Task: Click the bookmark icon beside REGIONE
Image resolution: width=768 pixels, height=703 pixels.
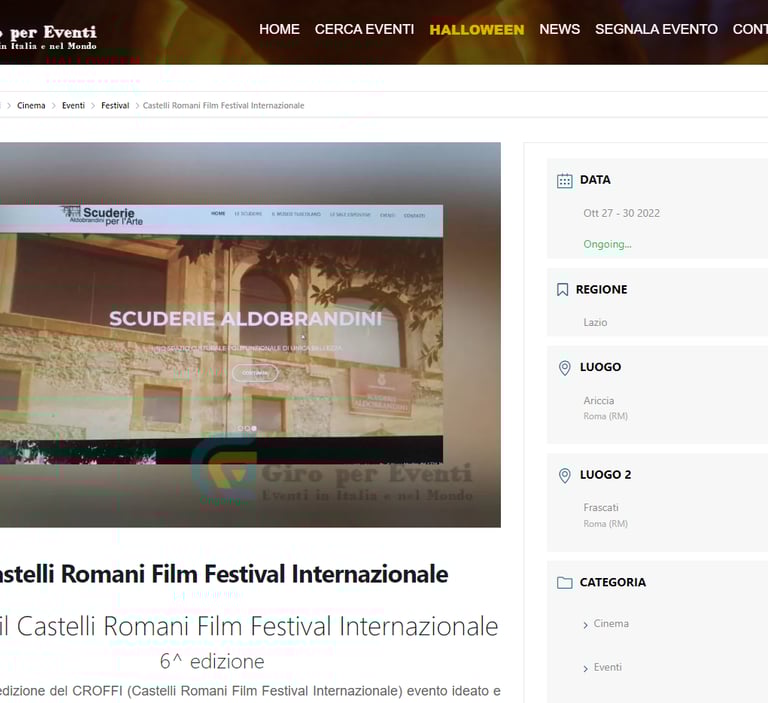Action: (x=563, y=290)
